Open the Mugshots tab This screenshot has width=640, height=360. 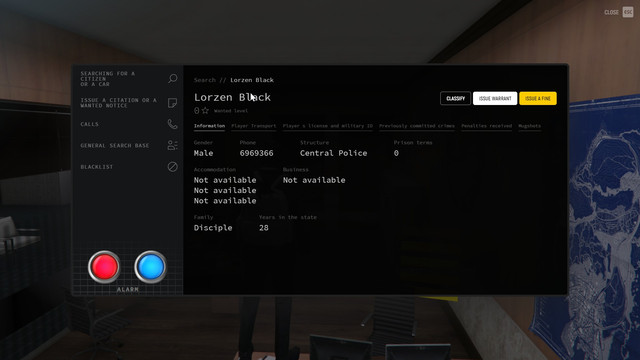[x=529, y=126]
